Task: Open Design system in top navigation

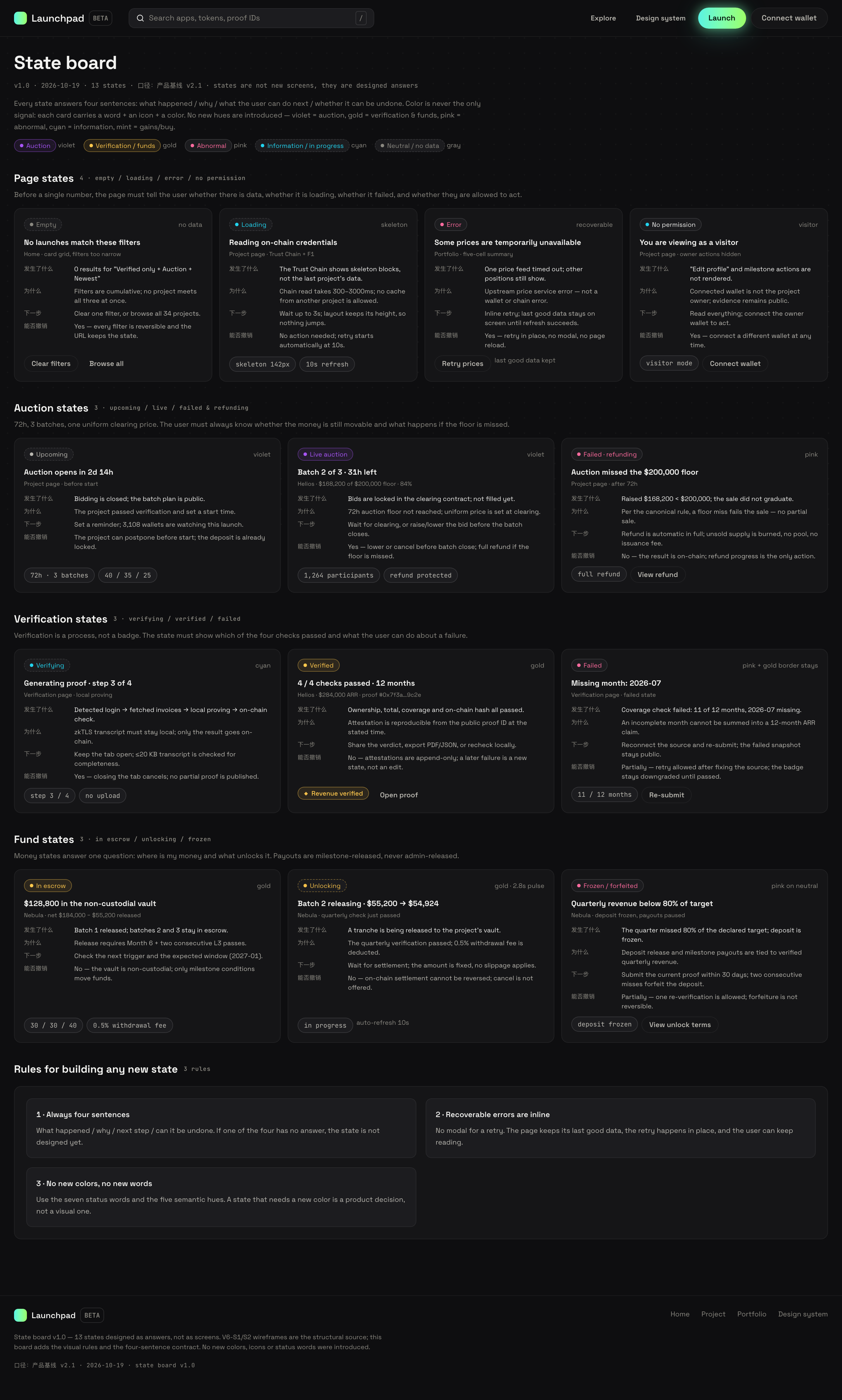Action: (x=660, y=18)
